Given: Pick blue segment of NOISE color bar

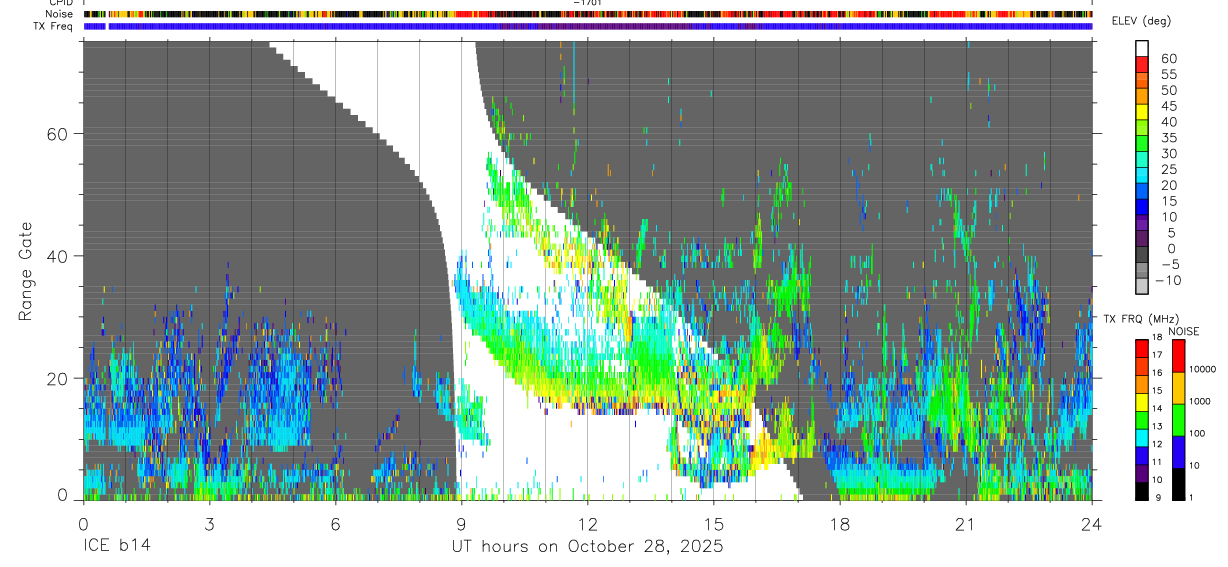Looking at the screenshot, I should [1178, 452].
